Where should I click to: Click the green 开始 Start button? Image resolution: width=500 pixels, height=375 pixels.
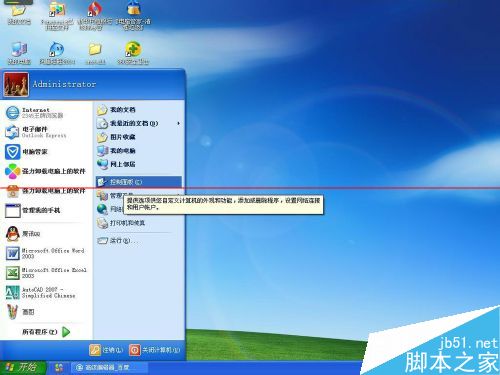tap(23, 368)
